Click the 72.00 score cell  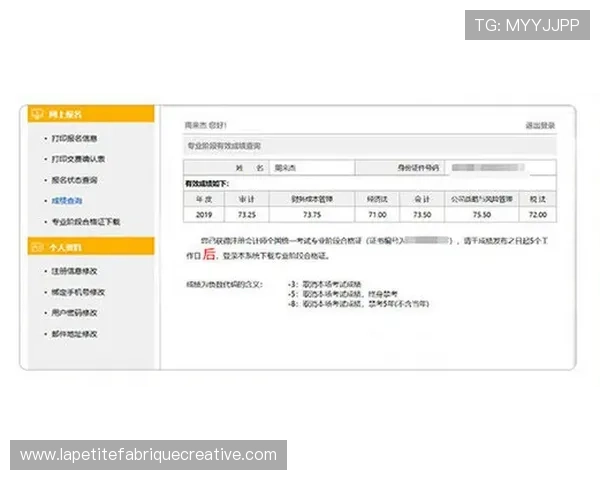click(537, 215)
